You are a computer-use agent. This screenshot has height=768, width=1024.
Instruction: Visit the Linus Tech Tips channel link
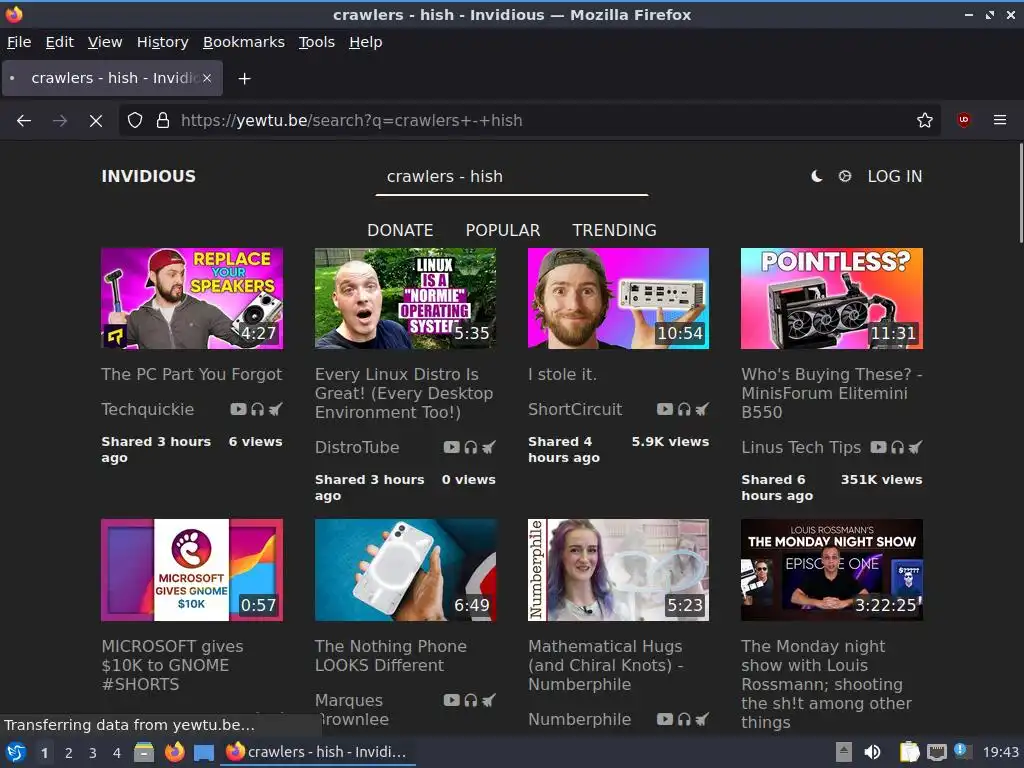(801, 447)
